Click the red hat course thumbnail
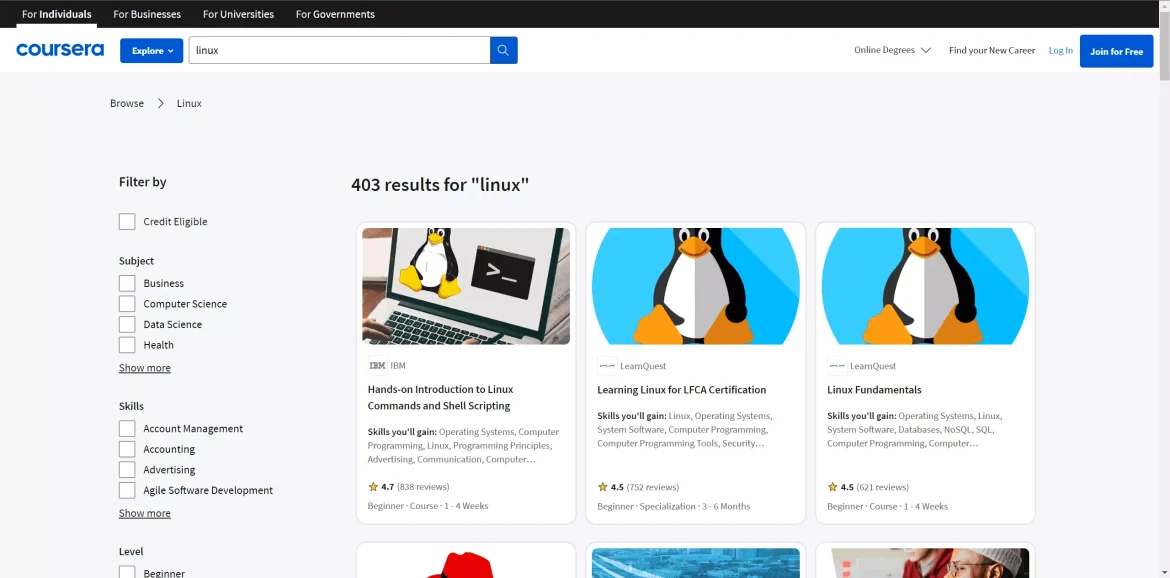 tap(466, 563)
